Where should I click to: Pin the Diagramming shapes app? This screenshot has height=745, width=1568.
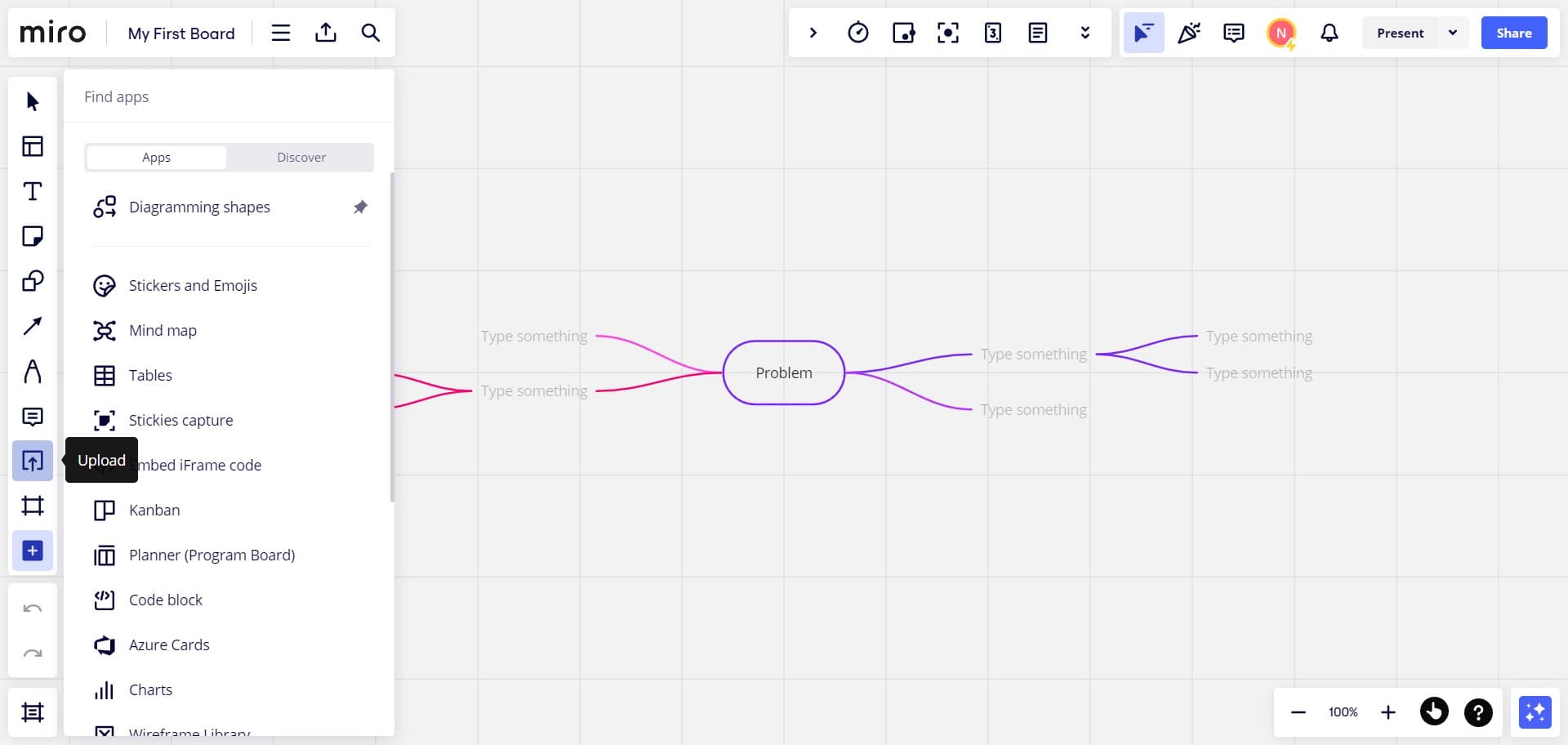[x=360, y=207]
